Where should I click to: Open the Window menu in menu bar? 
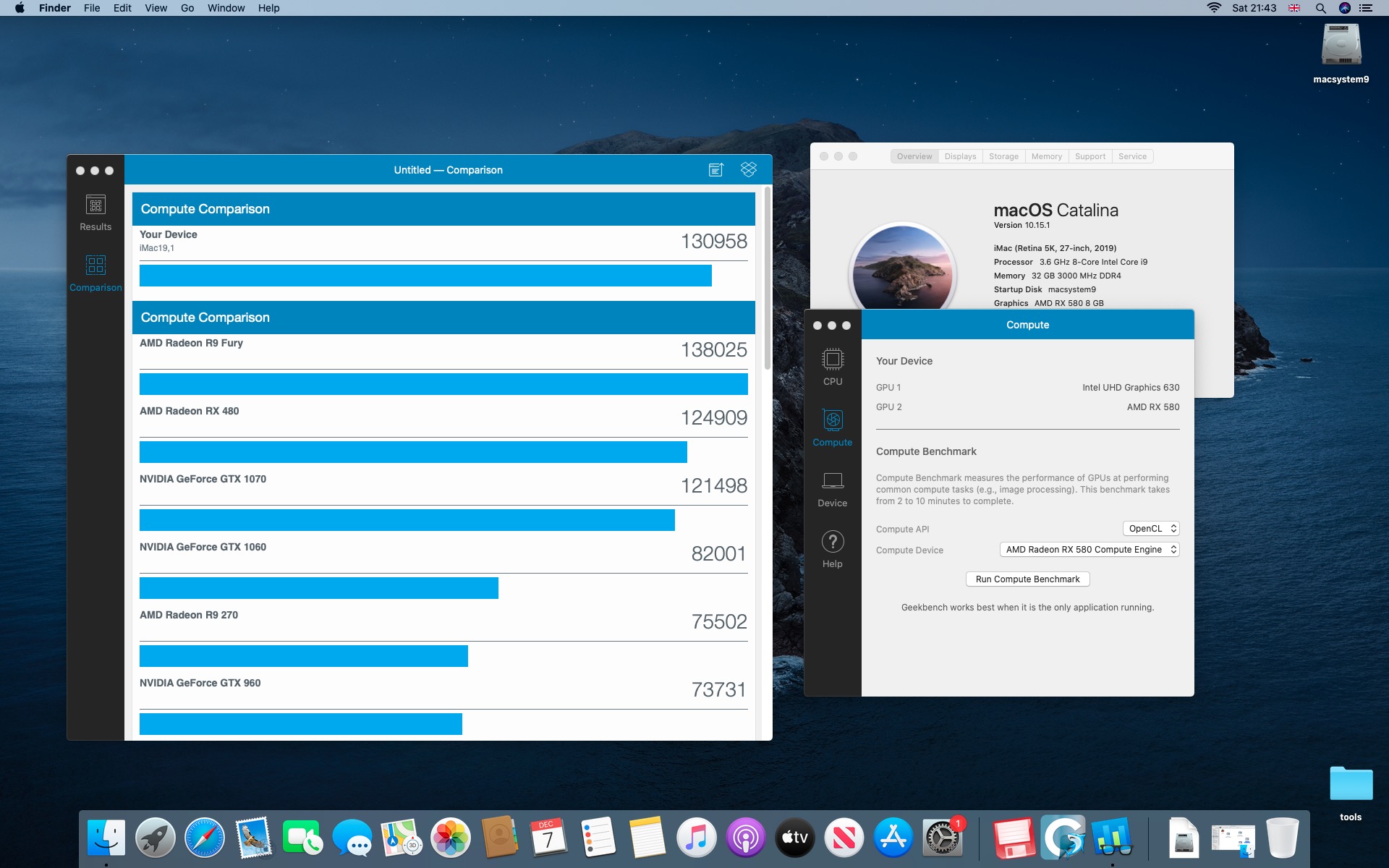coord(226,8)
